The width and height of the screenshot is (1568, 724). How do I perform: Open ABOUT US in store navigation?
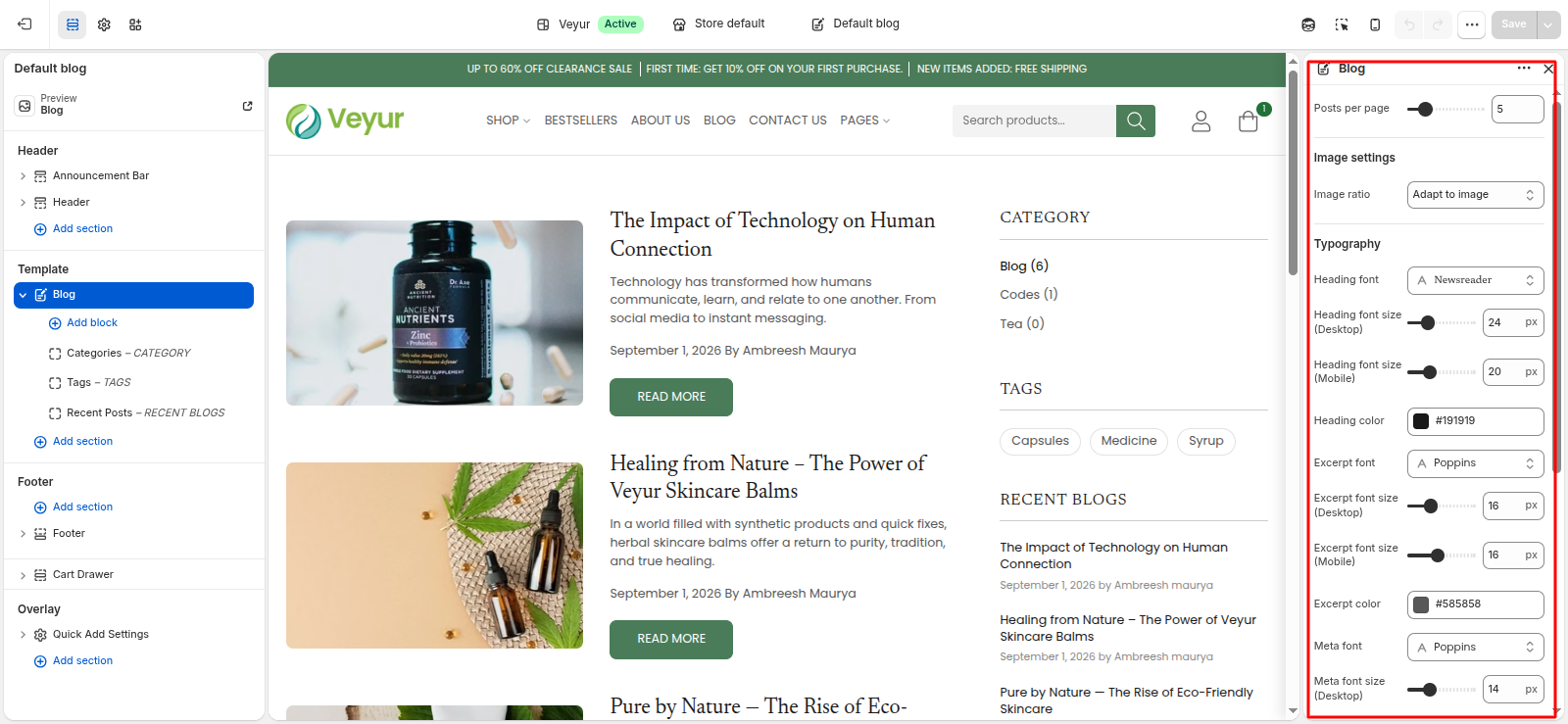661,121
